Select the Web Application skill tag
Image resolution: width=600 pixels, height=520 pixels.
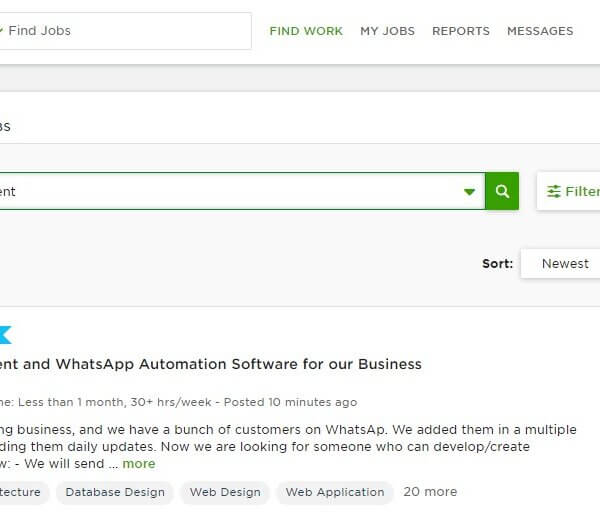tap(335, 492)
